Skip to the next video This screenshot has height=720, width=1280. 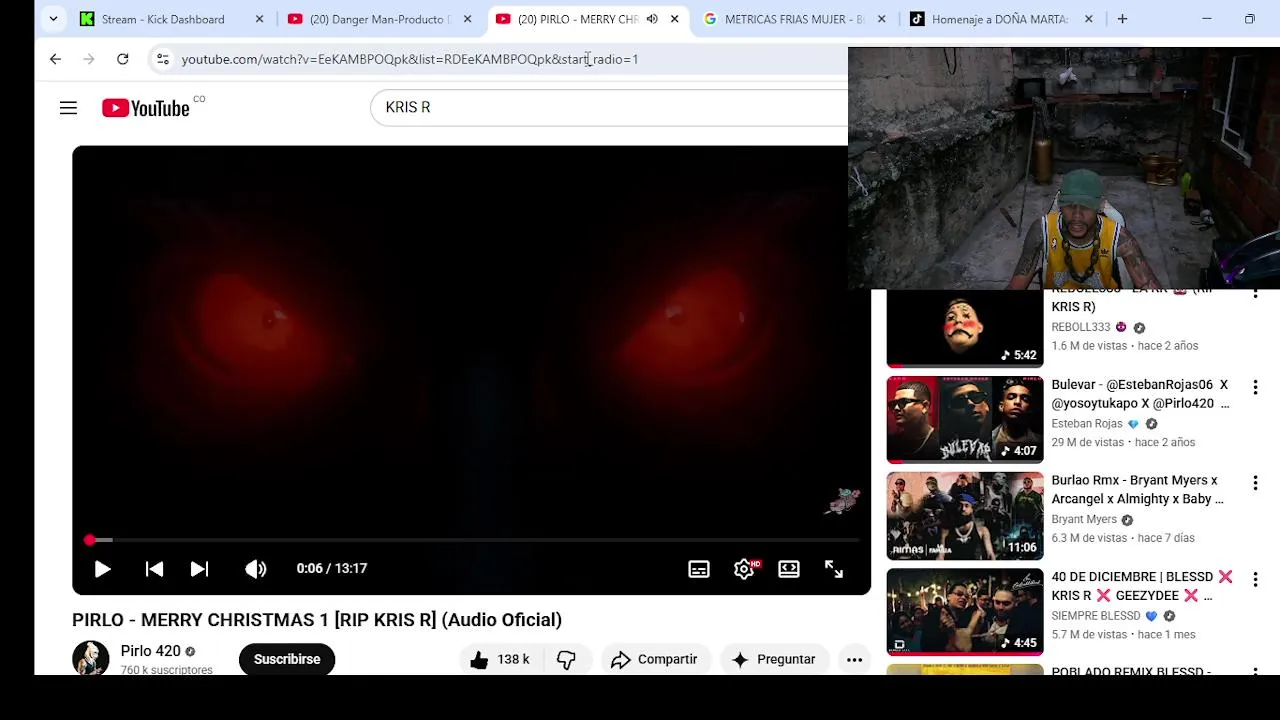199,568
